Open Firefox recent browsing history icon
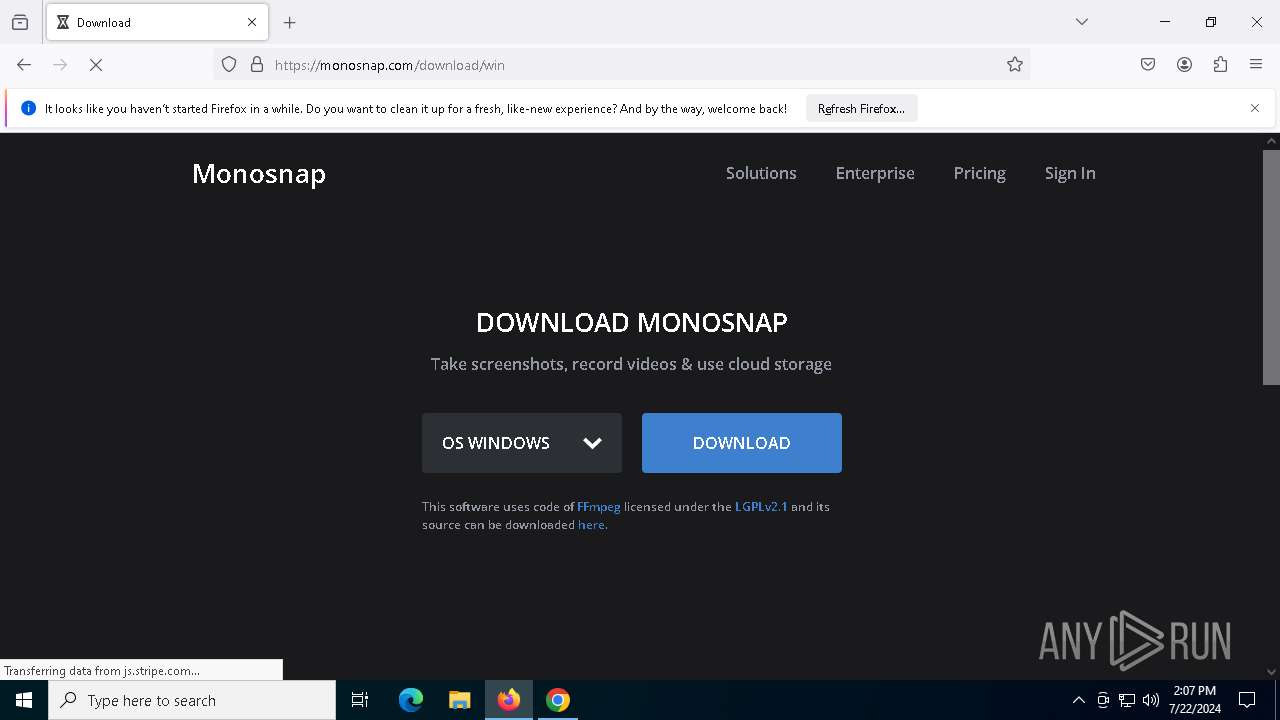Image resolution: width=1280 pixels, height=720 pixels. click(x=20, y=22)
